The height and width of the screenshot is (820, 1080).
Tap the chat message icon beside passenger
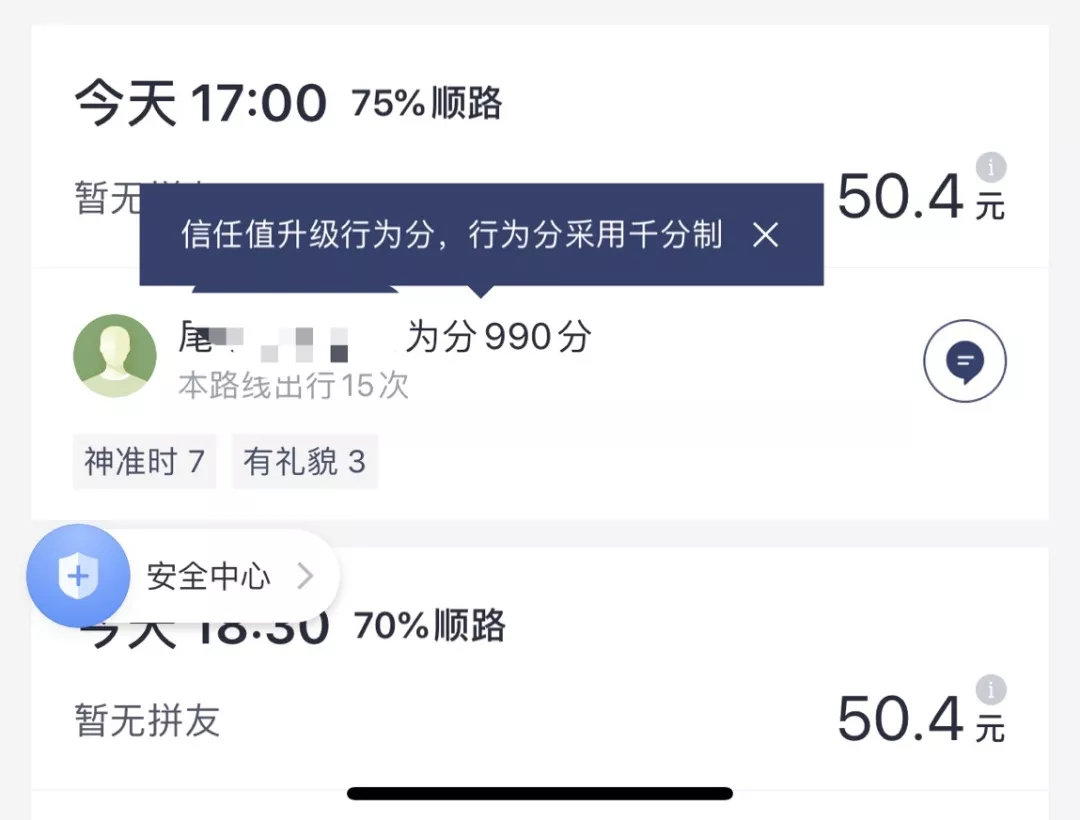pyautogui.click(x=964, y=361)
